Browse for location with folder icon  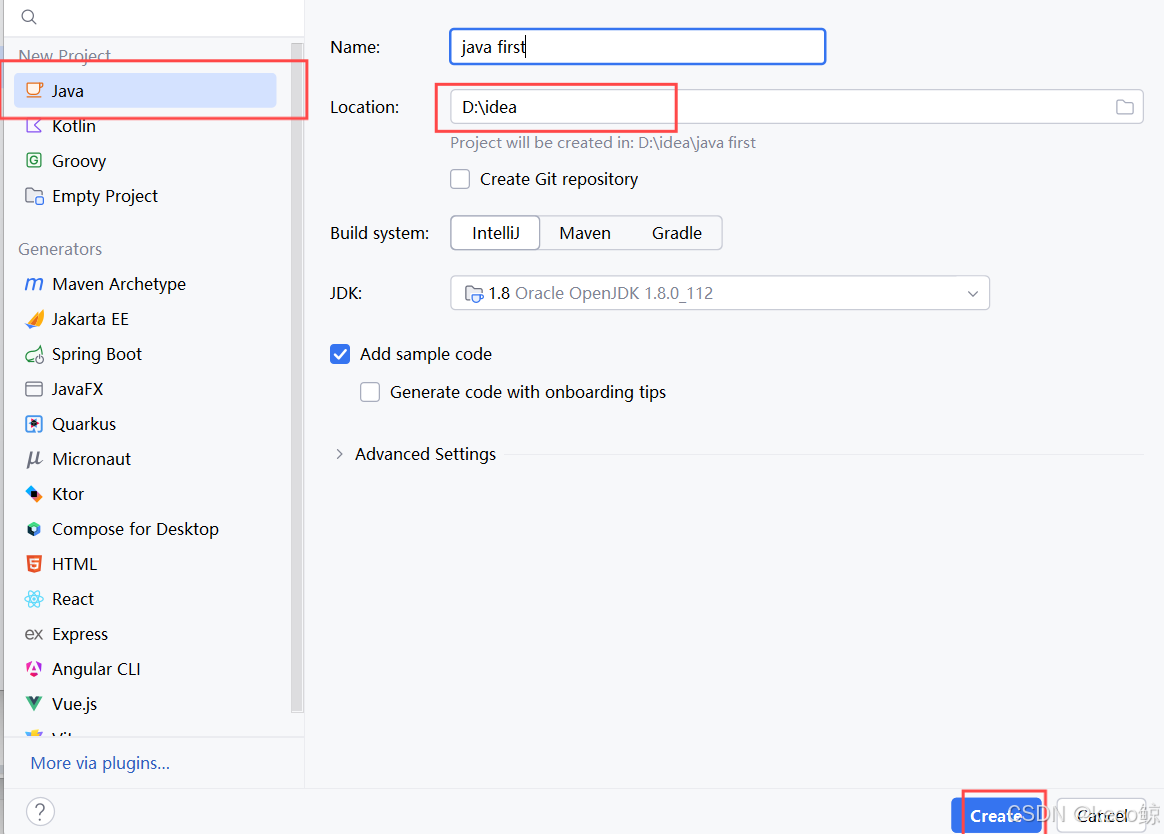(1125, 107)
